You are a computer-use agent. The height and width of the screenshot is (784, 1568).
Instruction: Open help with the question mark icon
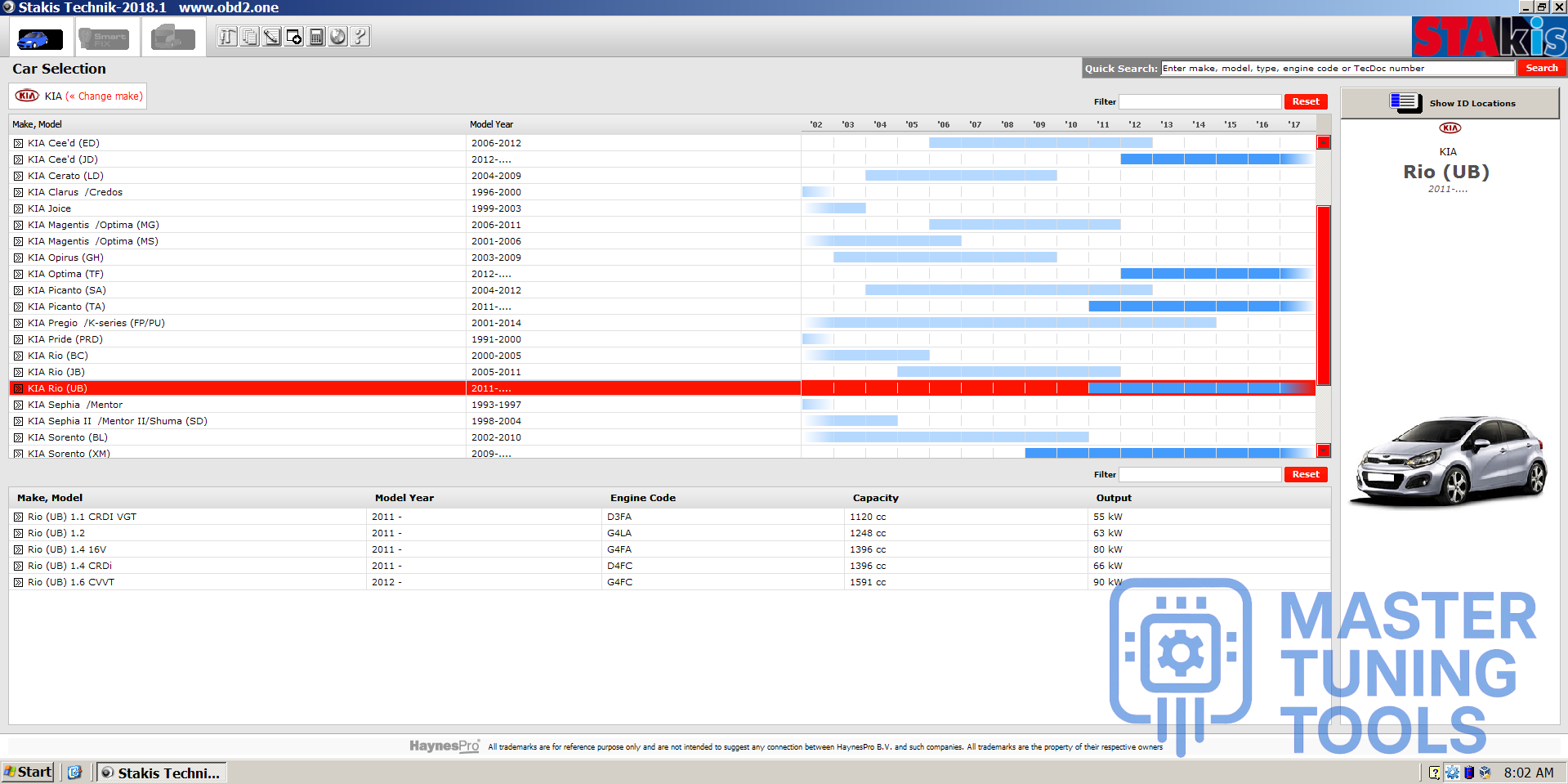click(x=360, y=37)
